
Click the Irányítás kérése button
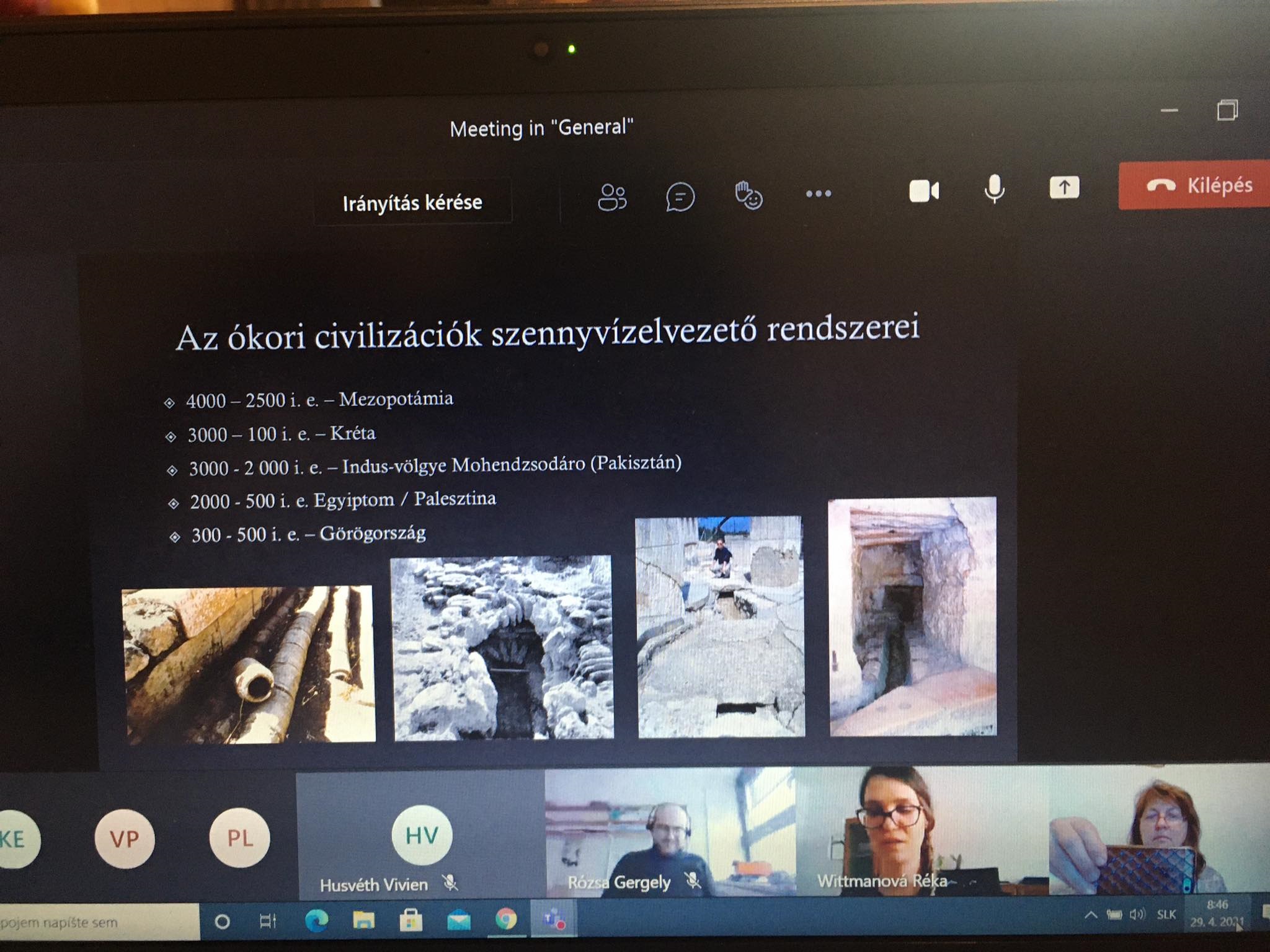tap(412, 203)
